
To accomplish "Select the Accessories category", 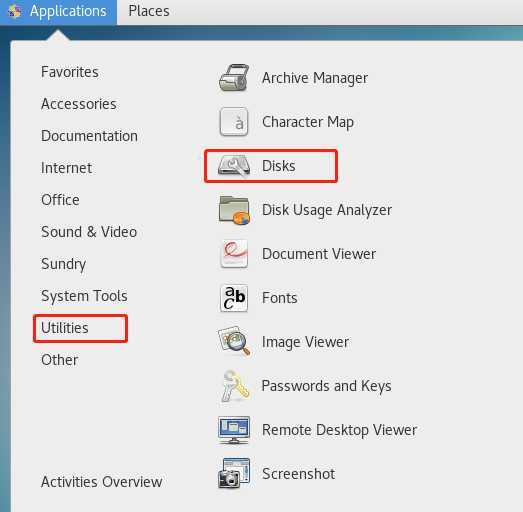I will [x=79, y=104].
